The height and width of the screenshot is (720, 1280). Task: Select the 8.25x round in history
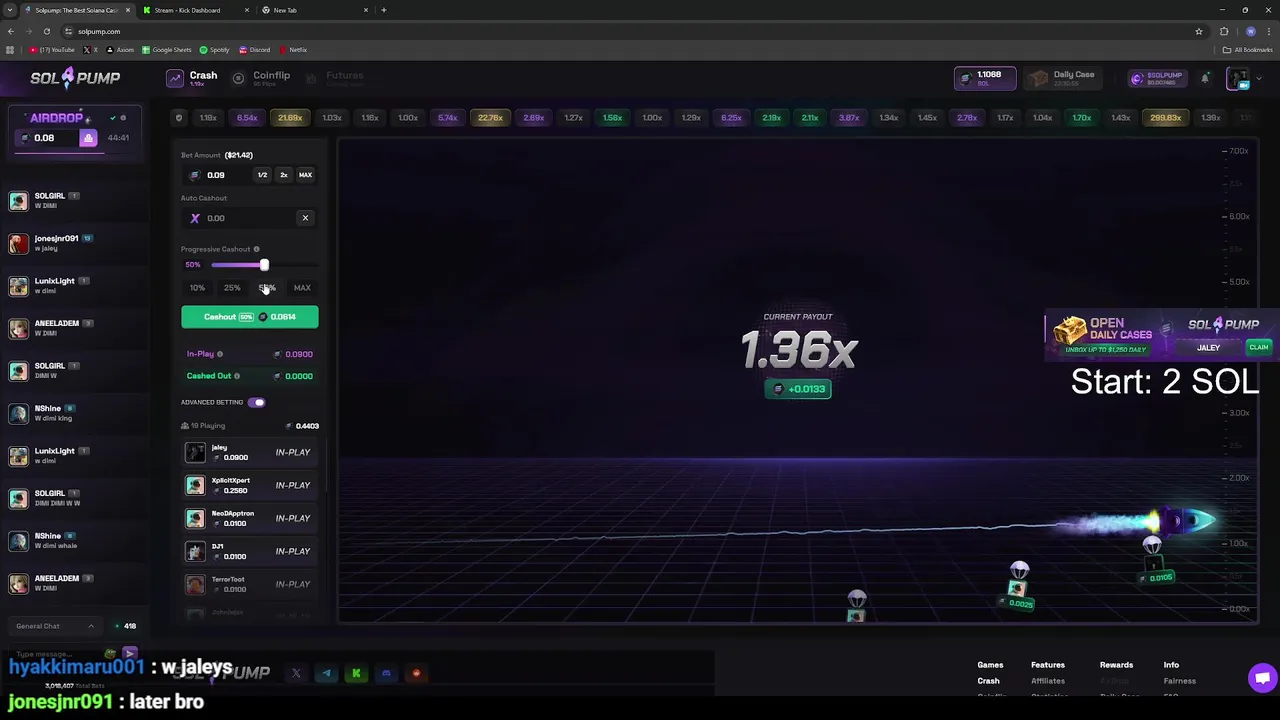[x=731, y=118]
